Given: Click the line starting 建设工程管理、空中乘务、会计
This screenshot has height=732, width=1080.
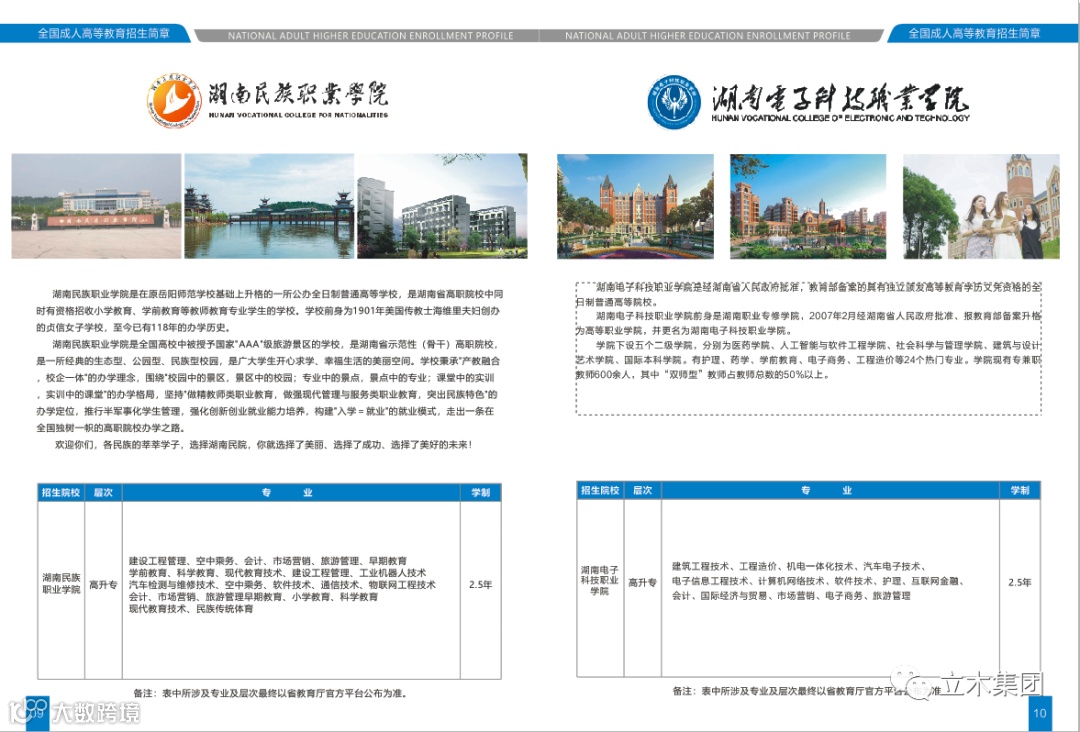Looking at the screenshot, I should click(x=268, y=561).
